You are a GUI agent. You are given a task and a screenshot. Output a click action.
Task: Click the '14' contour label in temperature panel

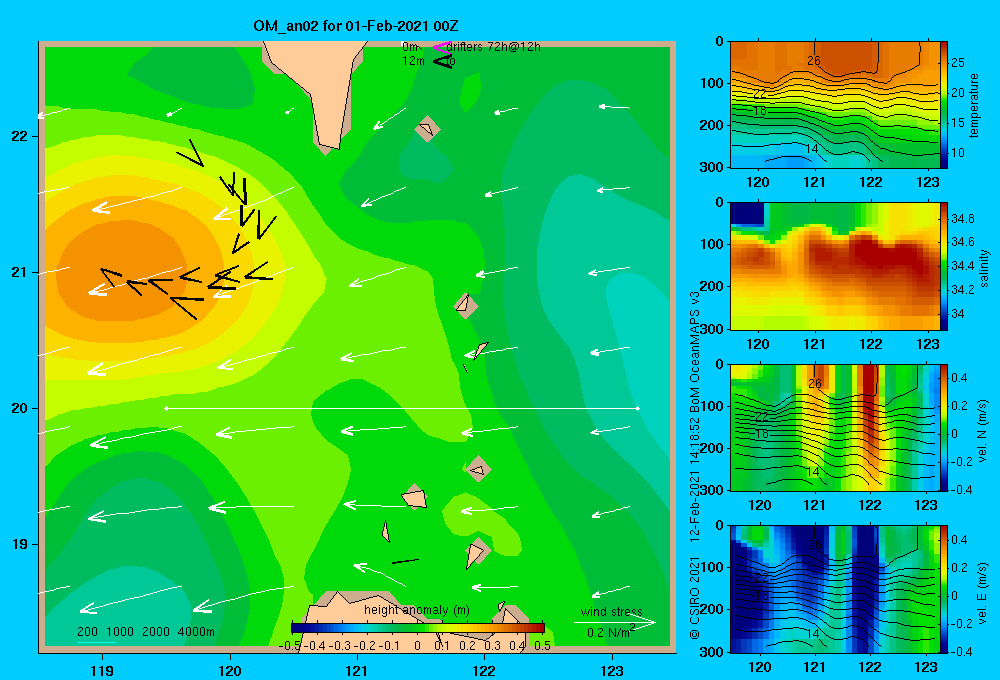click(x=812, y=149)
